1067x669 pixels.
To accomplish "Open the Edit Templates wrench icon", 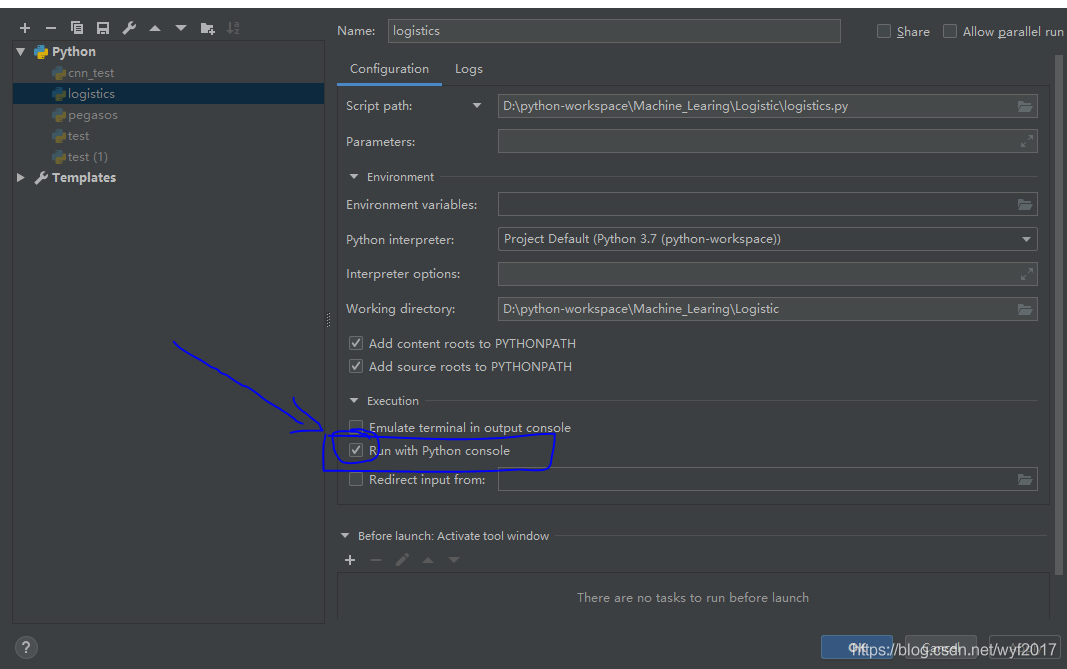I will [x=129, y=28].
